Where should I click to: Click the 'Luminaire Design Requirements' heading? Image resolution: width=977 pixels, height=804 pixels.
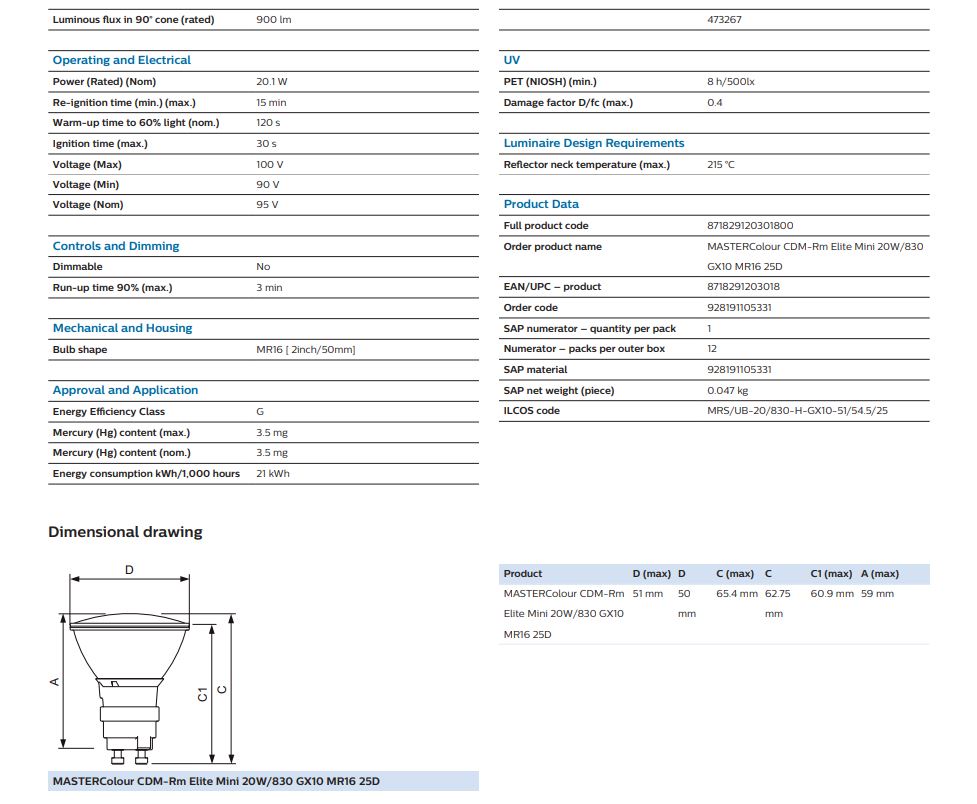tap(594, 143)
